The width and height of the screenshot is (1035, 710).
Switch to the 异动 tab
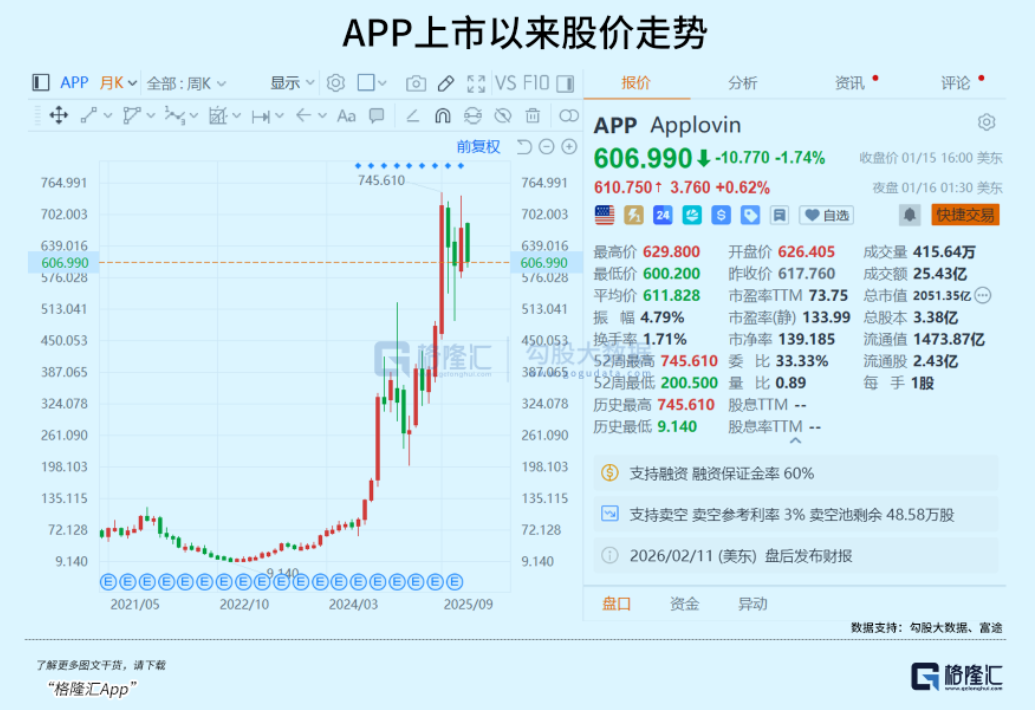click(752, 603)
